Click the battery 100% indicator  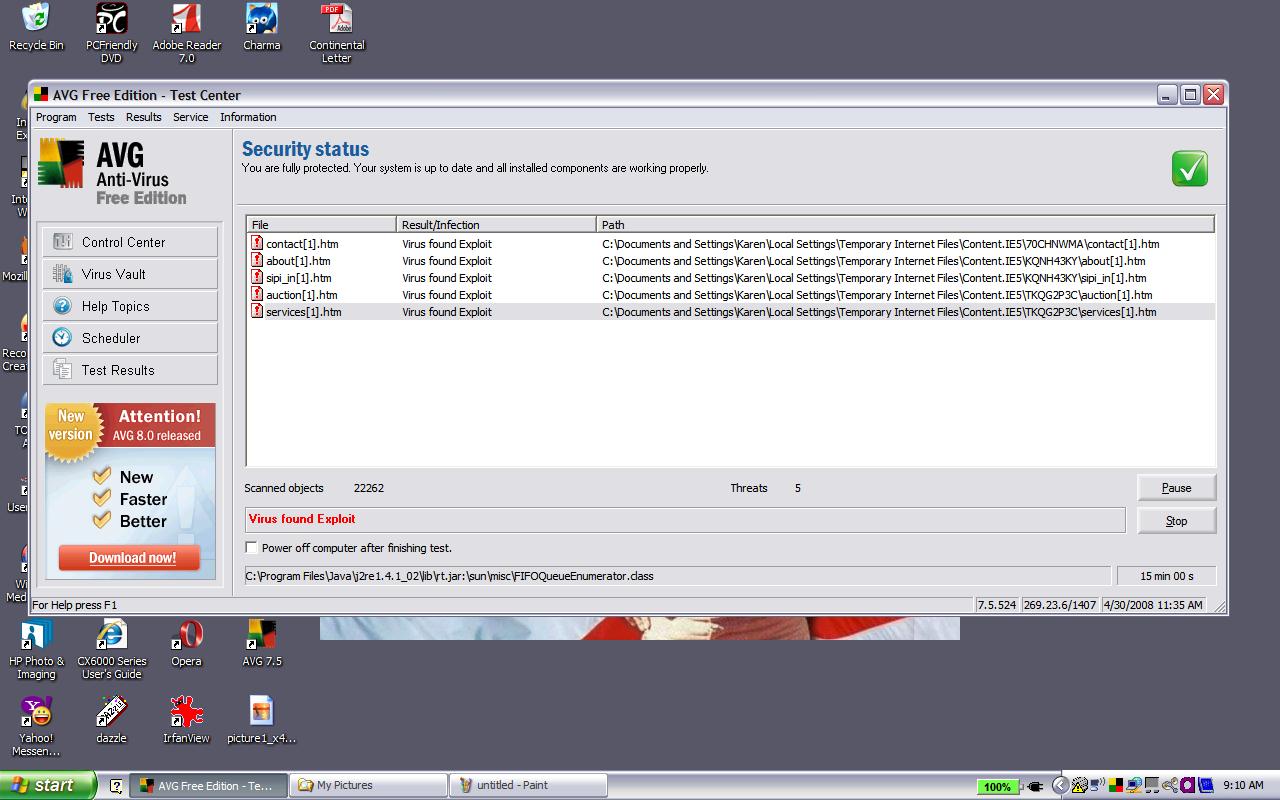pos(997,786)
